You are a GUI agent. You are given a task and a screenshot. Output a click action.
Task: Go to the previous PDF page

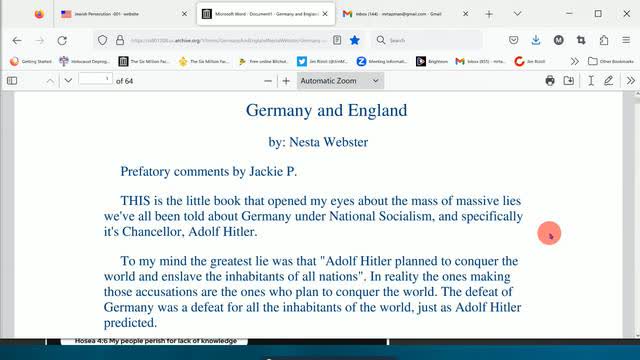pyautogui.click(x=50, y=81)
